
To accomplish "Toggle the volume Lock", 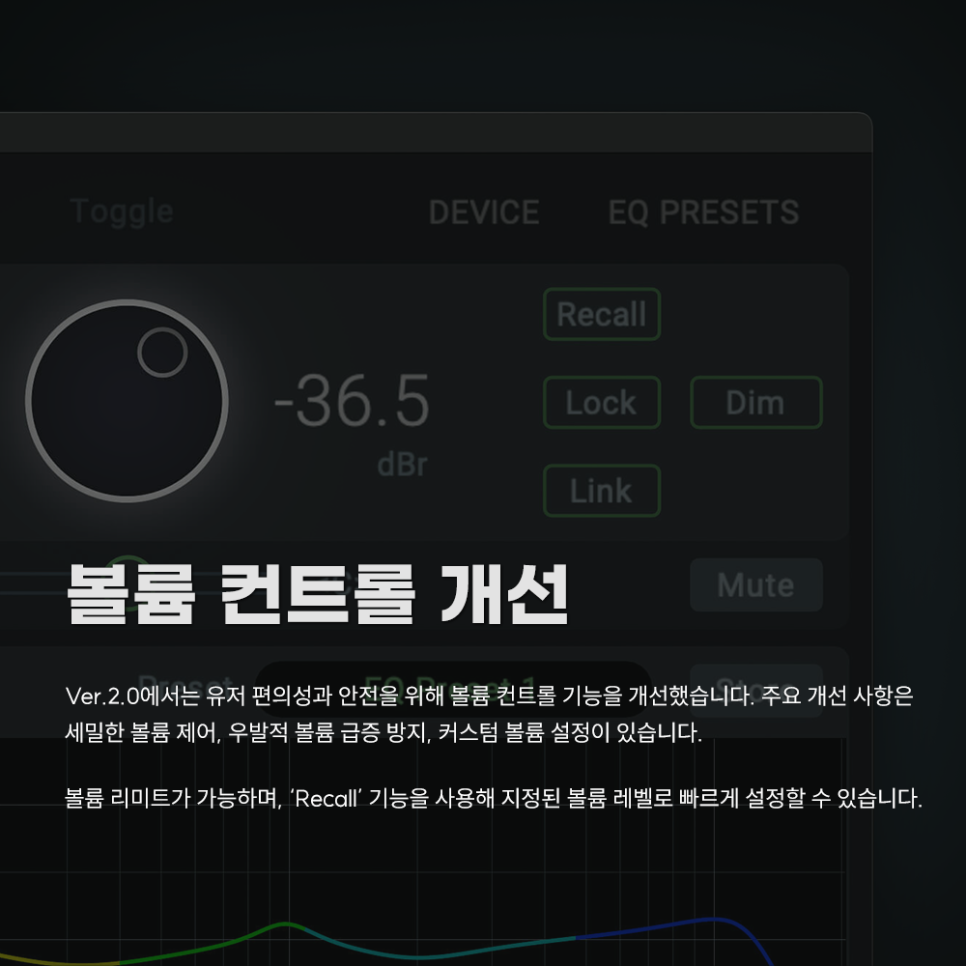I will (602, 402).
